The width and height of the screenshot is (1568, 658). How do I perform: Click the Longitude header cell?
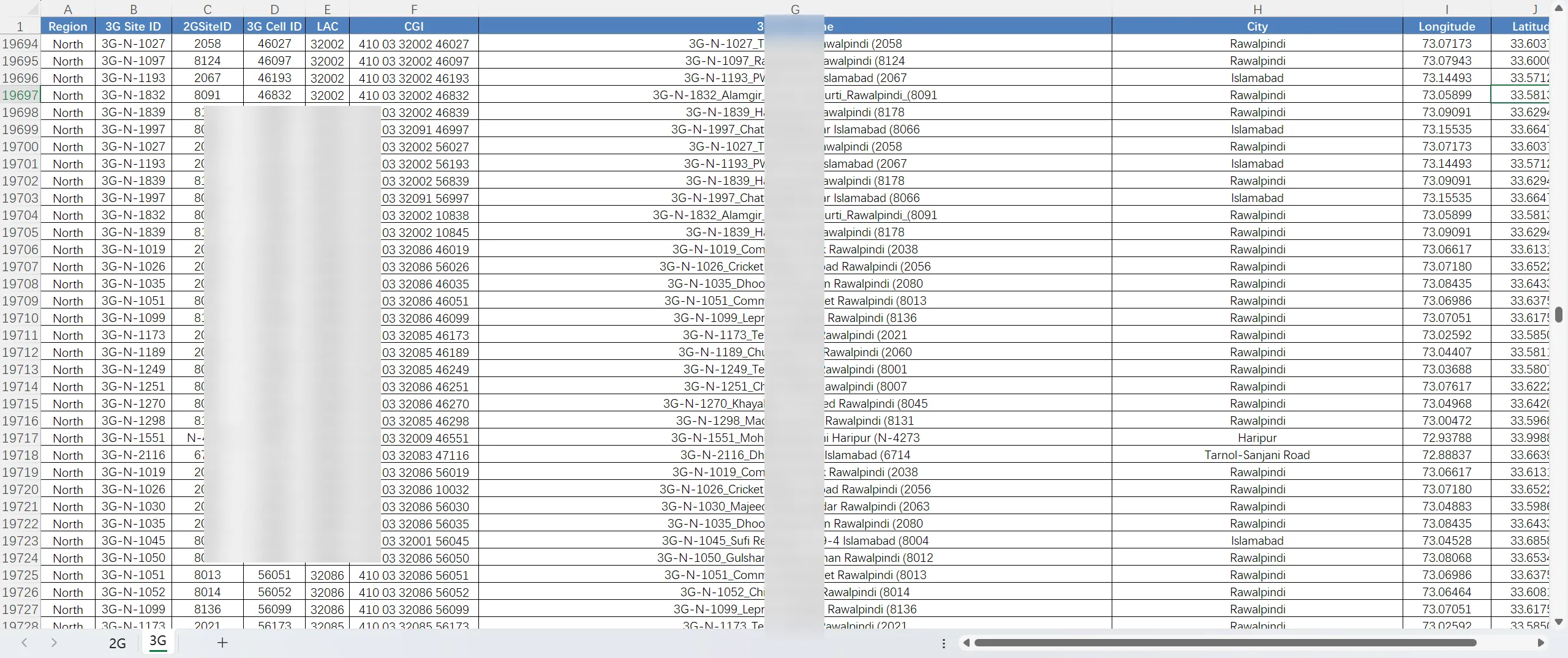1447,26
